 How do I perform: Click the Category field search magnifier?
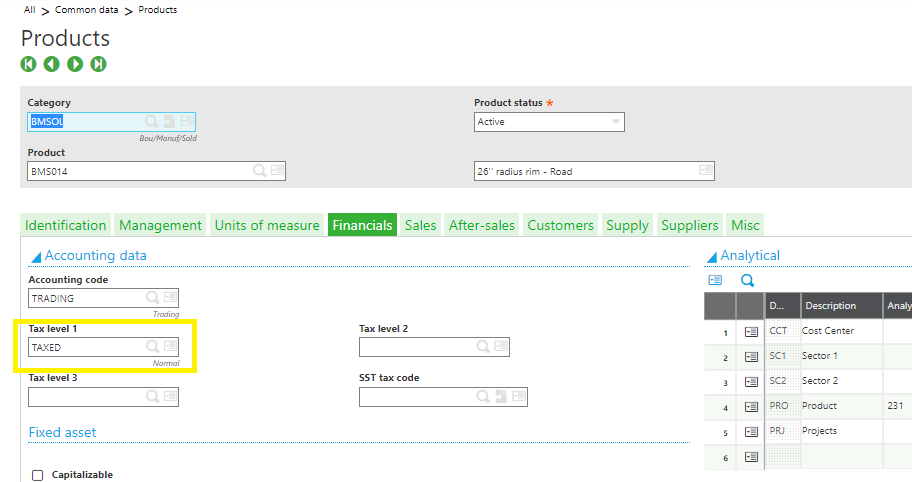pos(151,121)
